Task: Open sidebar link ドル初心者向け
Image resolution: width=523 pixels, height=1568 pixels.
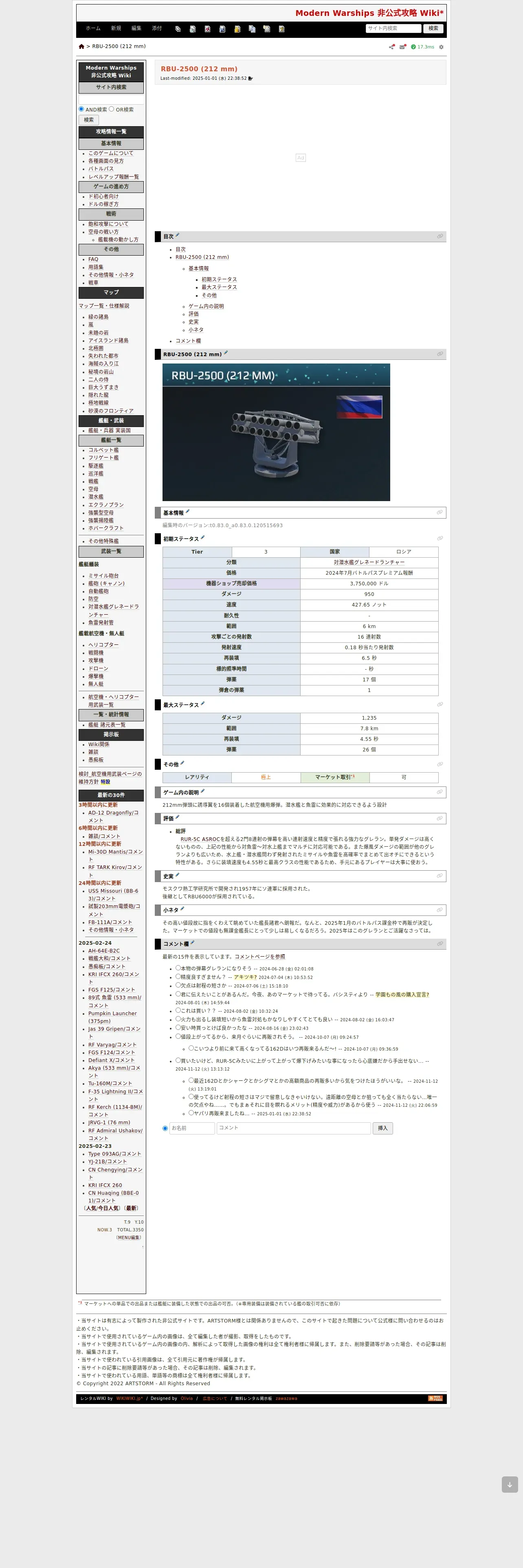Action: (103, 196)
